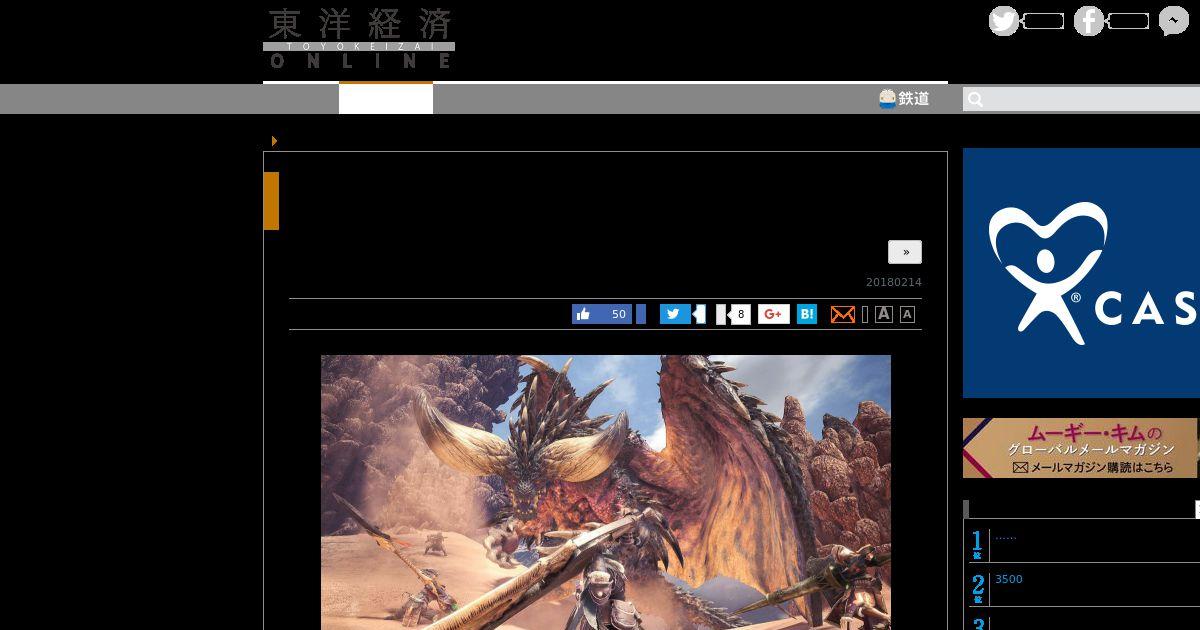The width and height of the screenshot is (1200, 630).
Task: Open the rank 1 article link
Action: pos(1006,538)
